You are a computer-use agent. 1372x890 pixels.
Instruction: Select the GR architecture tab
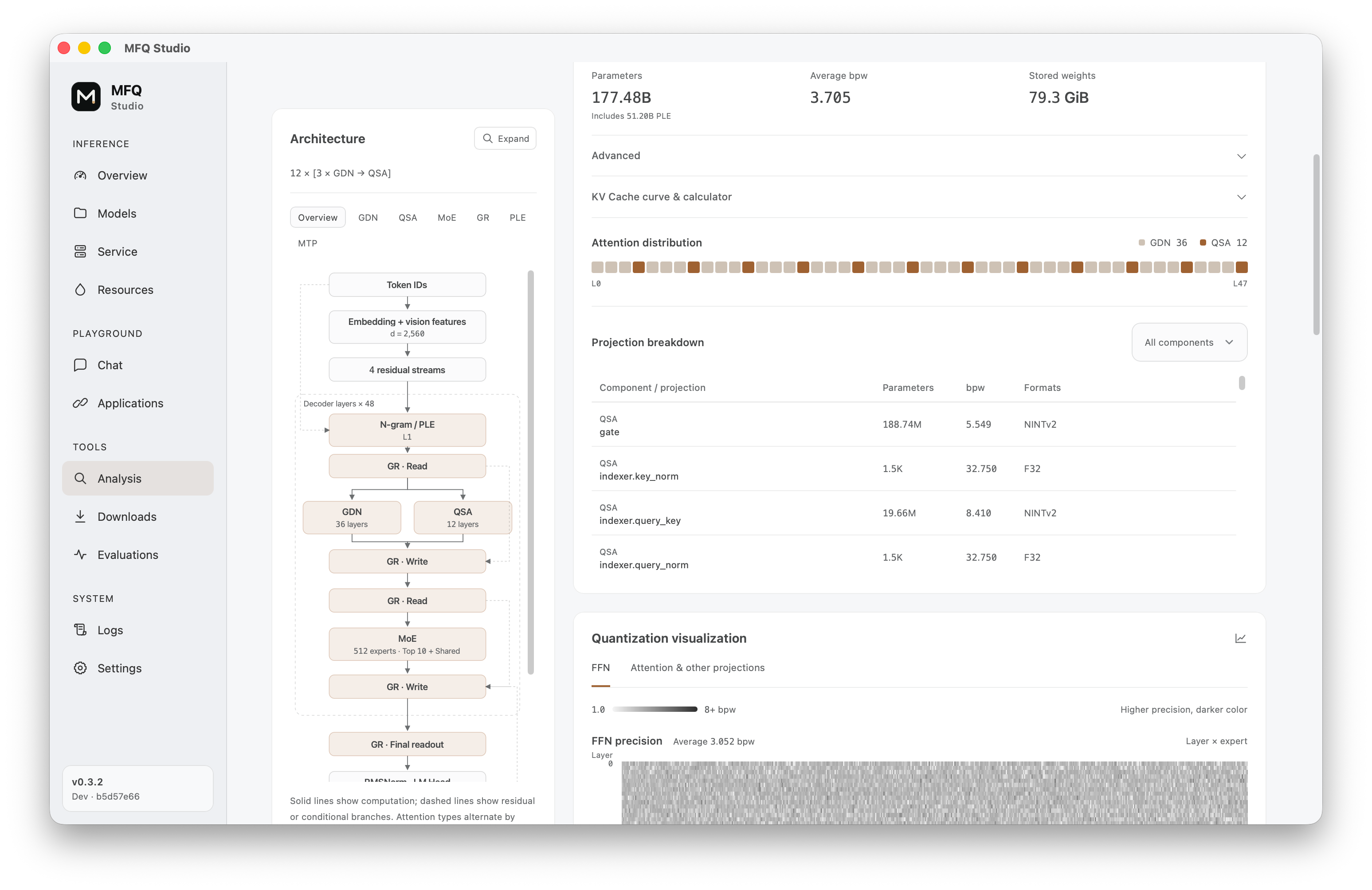(482, 217)
